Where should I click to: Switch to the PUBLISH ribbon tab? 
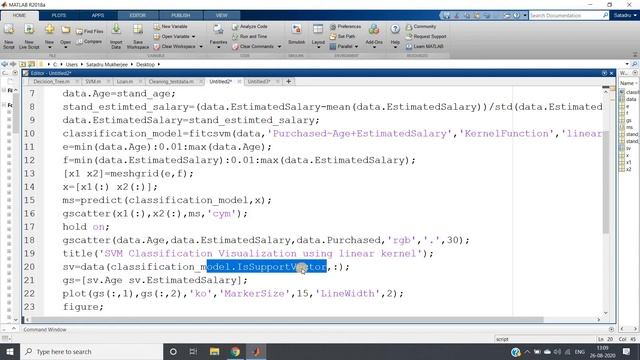coord(180,16)
